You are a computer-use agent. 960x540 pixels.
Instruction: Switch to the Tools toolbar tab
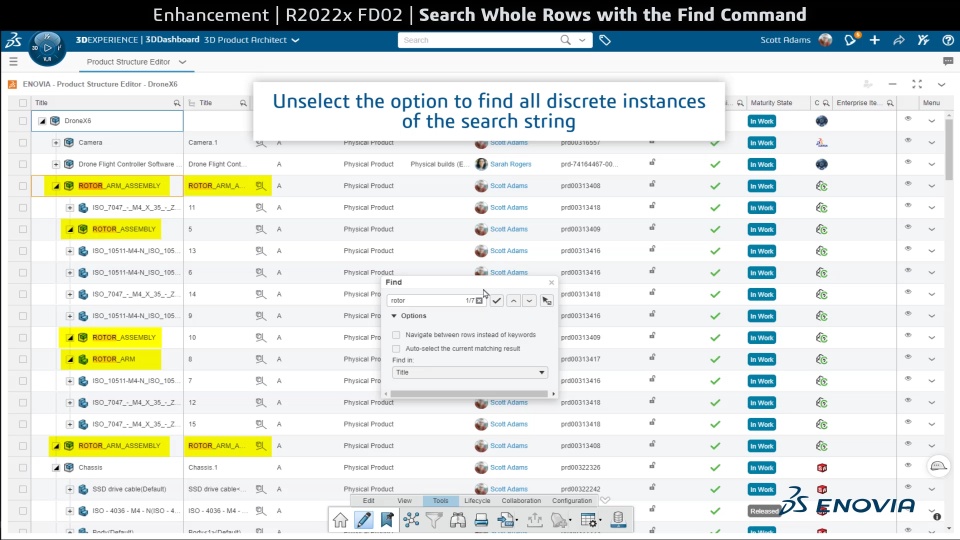tap(440, 501)
